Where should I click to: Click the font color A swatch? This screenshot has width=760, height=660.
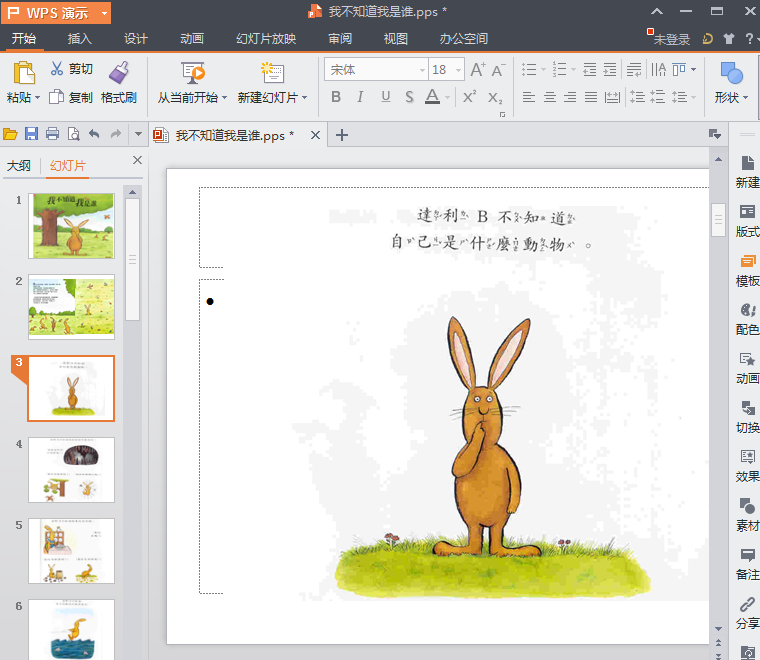coord(432,97)
